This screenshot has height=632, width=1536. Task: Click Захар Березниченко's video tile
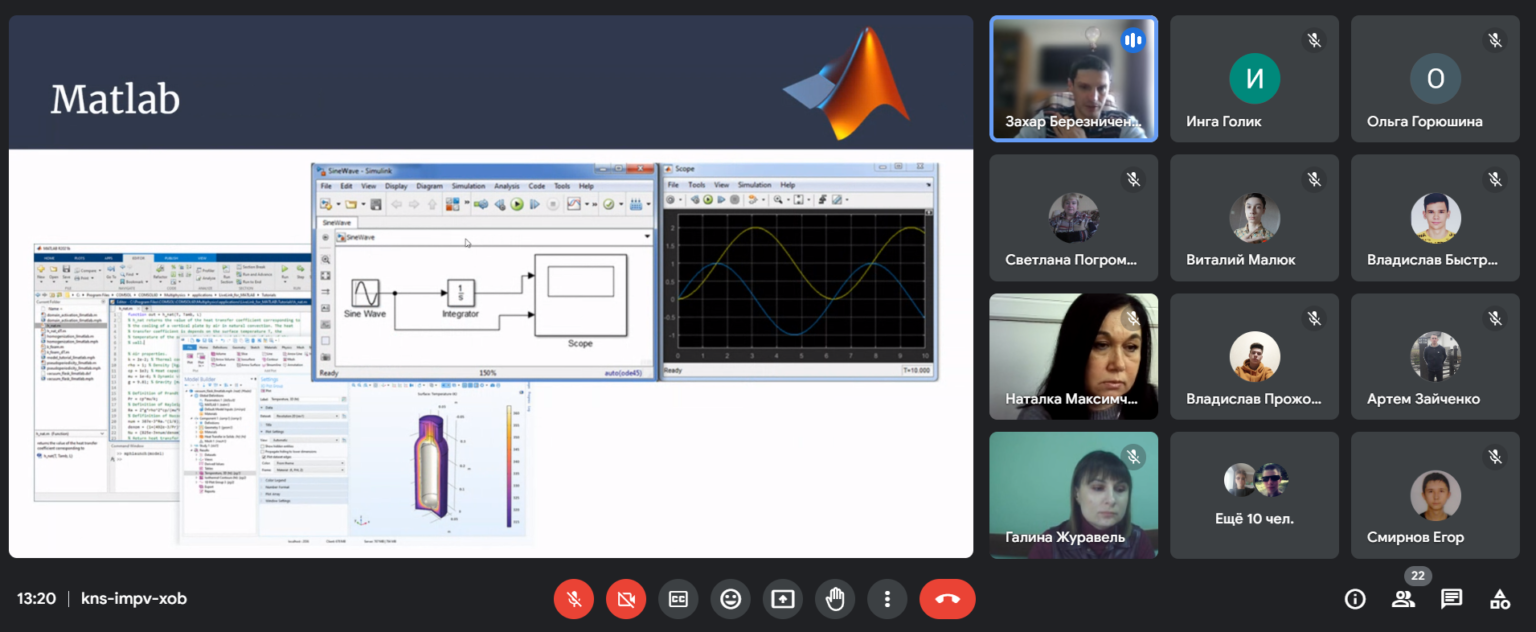pos(1073,78)
